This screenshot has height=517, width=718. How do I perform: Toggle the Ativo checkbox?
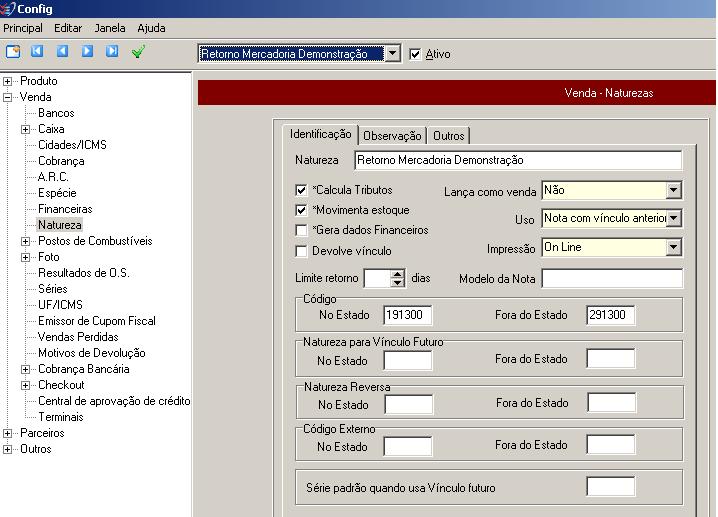pos(416,54)
